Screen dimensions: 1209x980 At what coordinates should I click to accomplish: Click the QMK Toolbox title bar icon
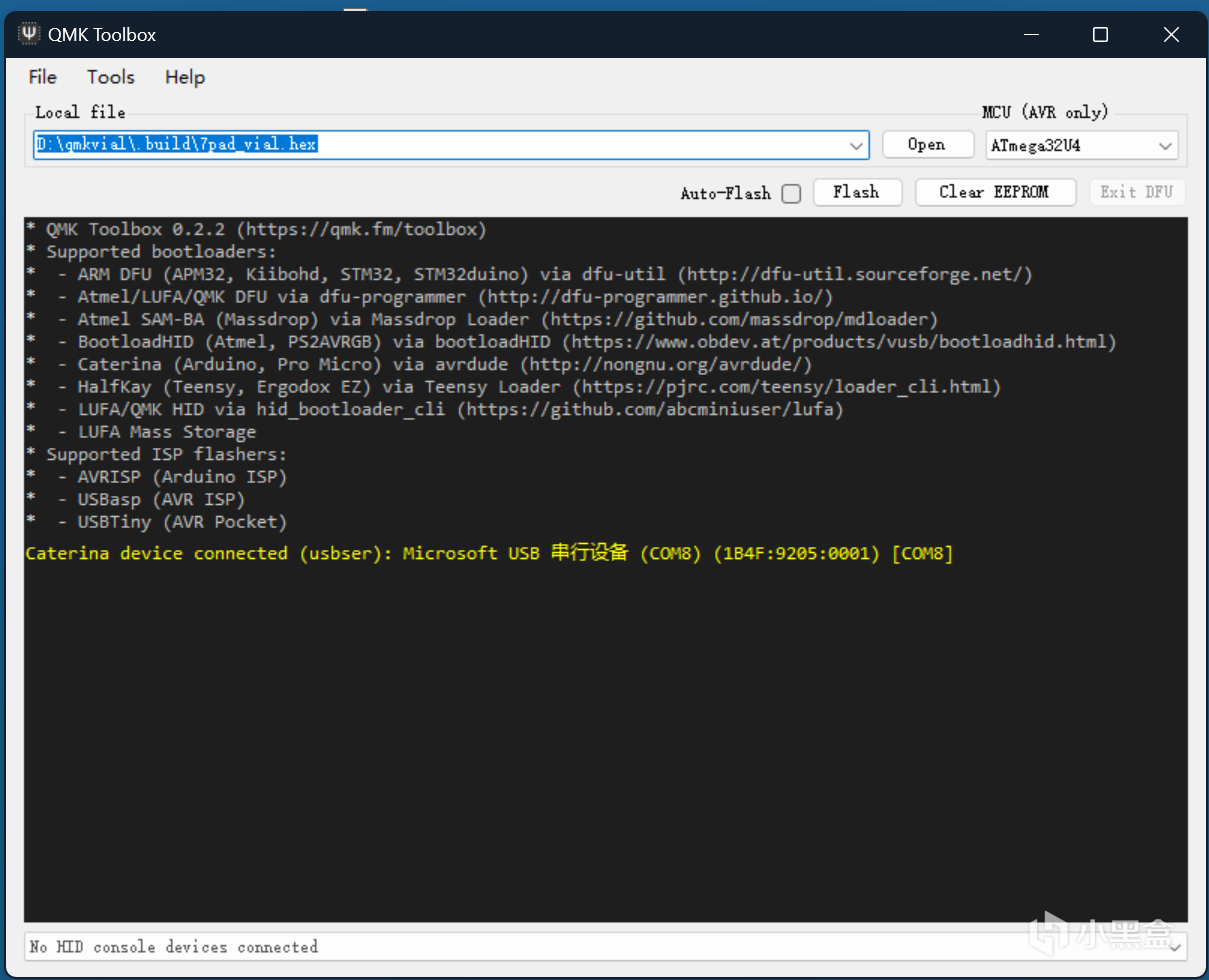(29, 34)
